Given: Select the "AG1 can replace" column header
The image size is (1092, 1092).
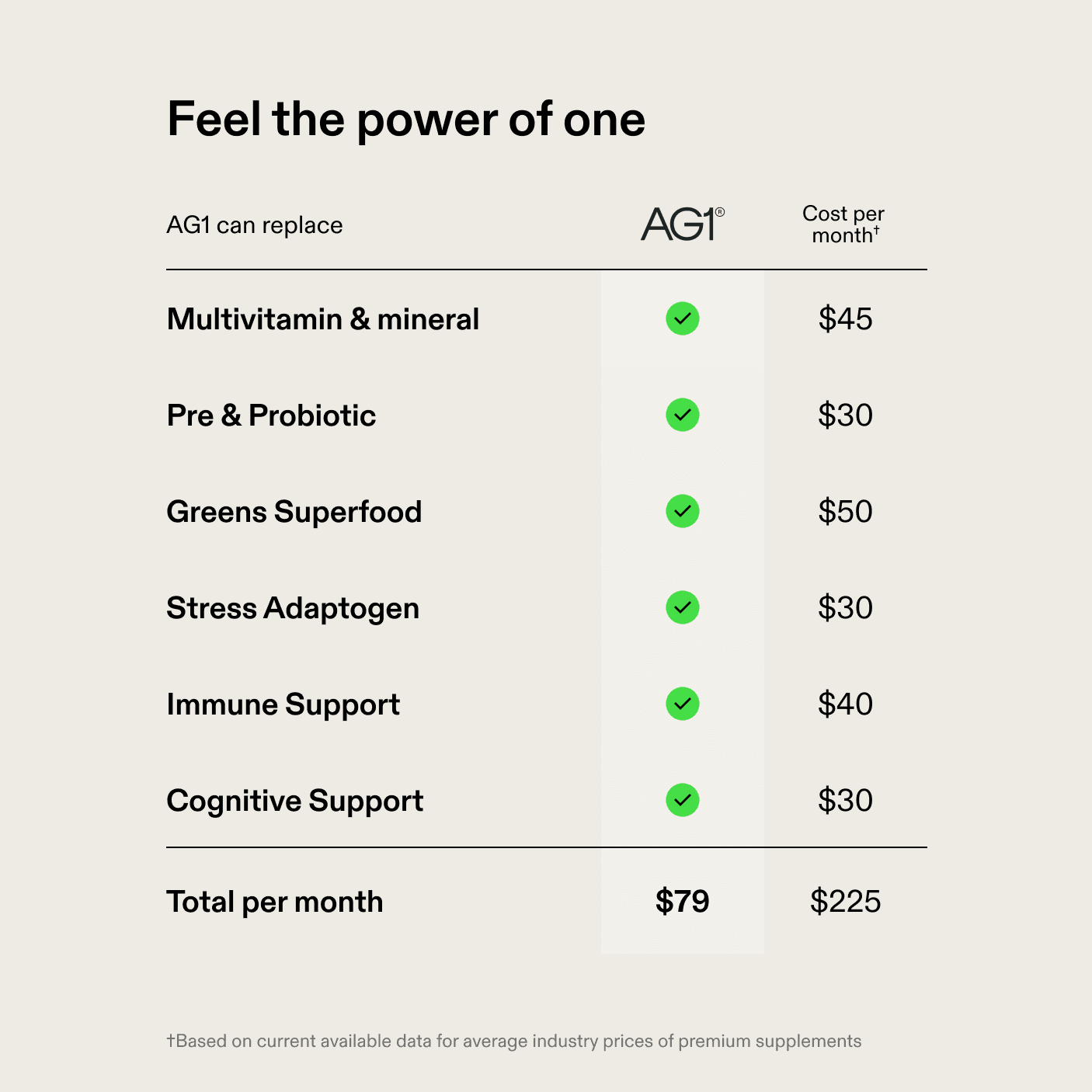Looking at the screenshot, I should (x=255, y=225).
